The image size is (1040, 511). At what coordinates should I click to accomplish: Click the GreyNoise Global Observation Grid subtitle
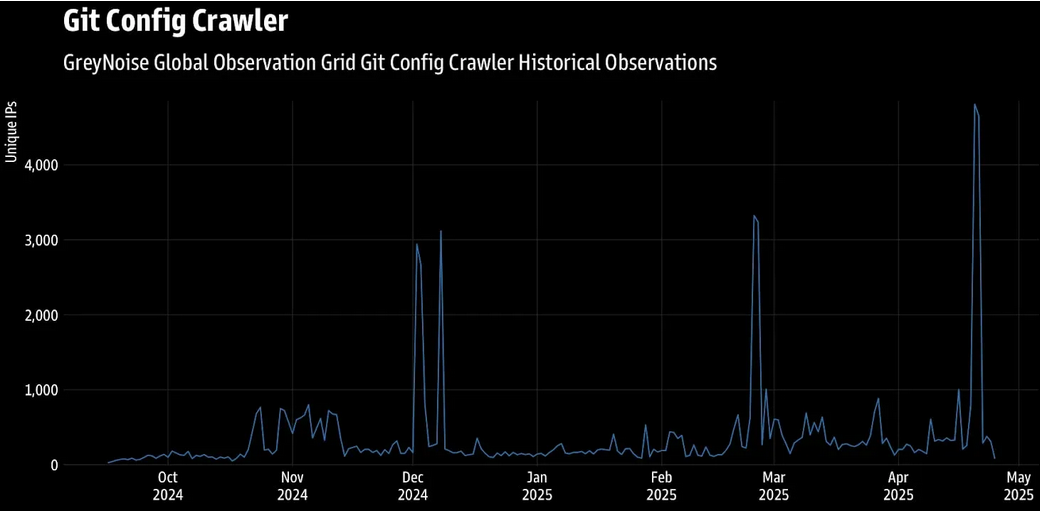[x=390, y=62]
